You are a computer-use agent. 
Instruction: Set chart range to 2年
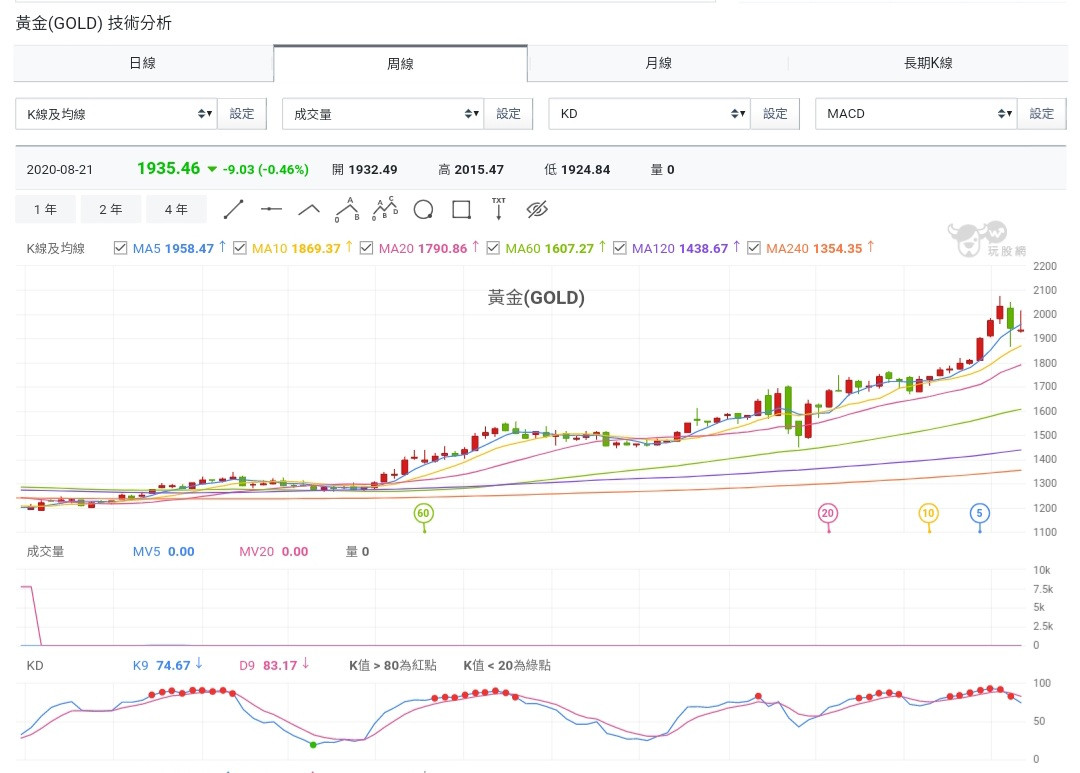click(x=111, y=209)
